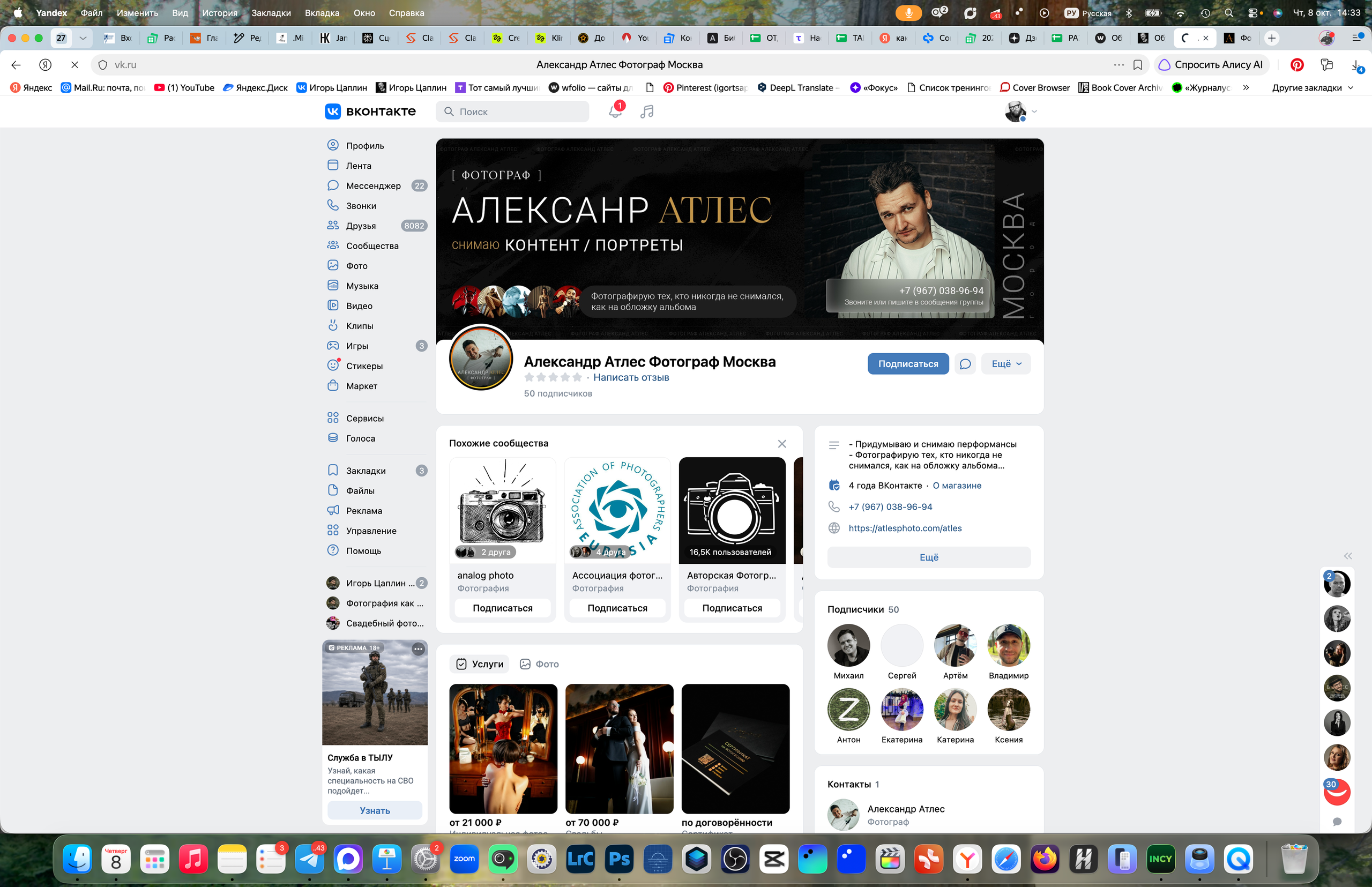Click the message bubble button beside Подписаться

(x=965, y=364)
